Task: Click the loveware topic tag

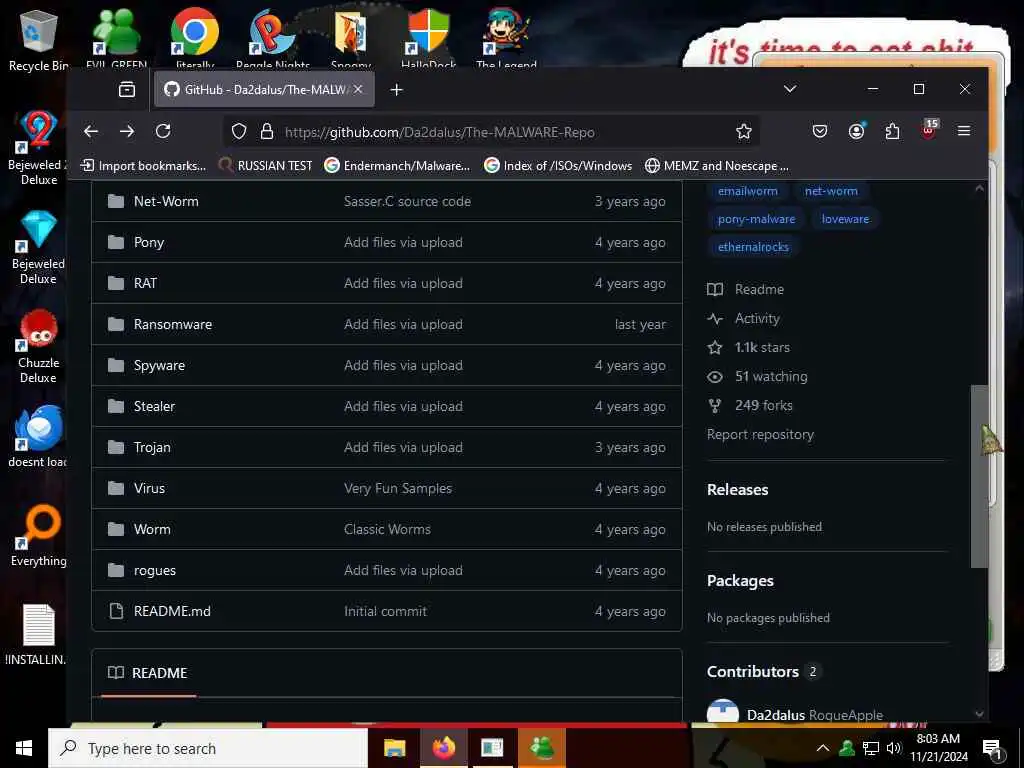Action: [845, 219]
